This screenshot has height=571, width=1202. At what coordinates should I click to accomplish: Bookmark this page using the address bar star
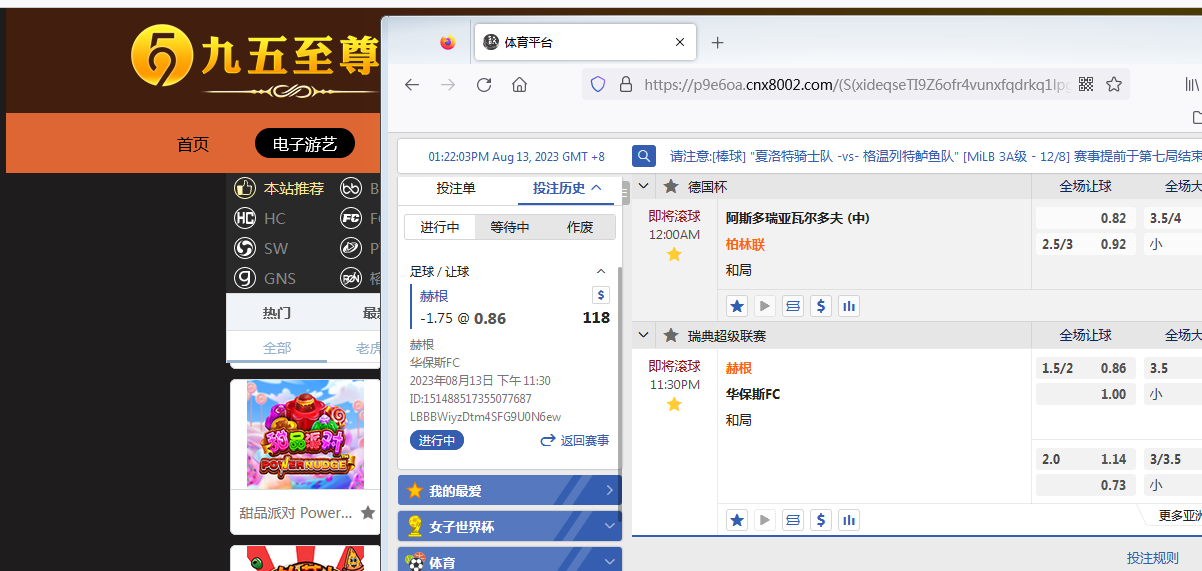1114,85
